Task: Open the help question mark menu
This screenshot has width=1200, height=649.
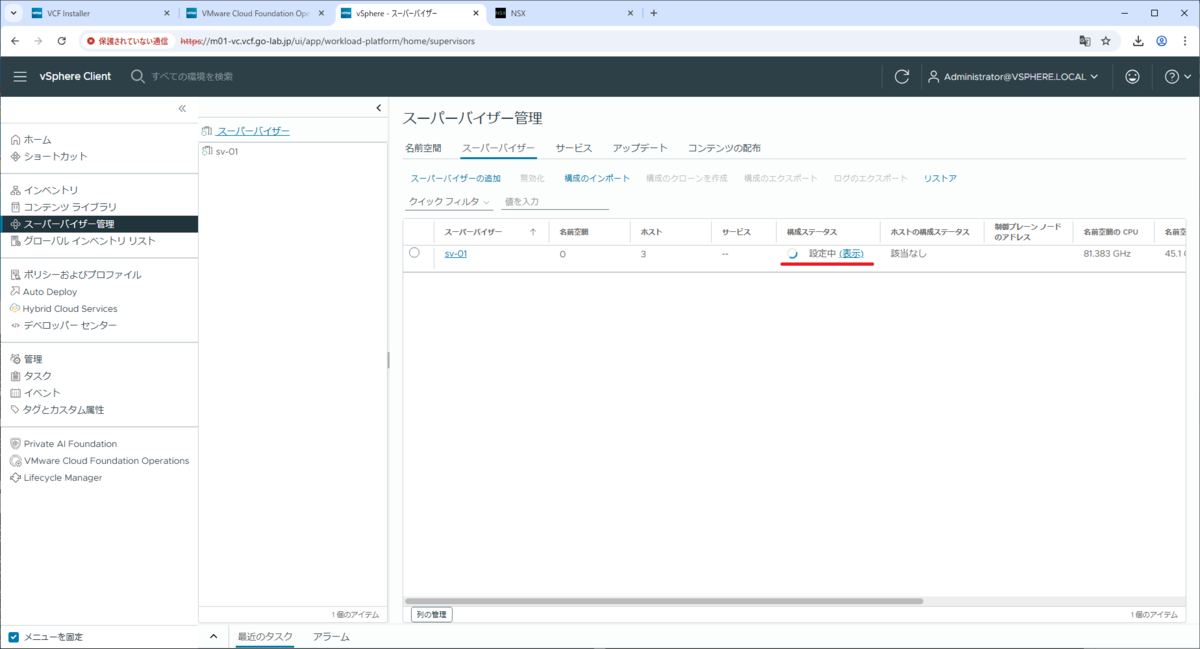Action: (1177, 77)
